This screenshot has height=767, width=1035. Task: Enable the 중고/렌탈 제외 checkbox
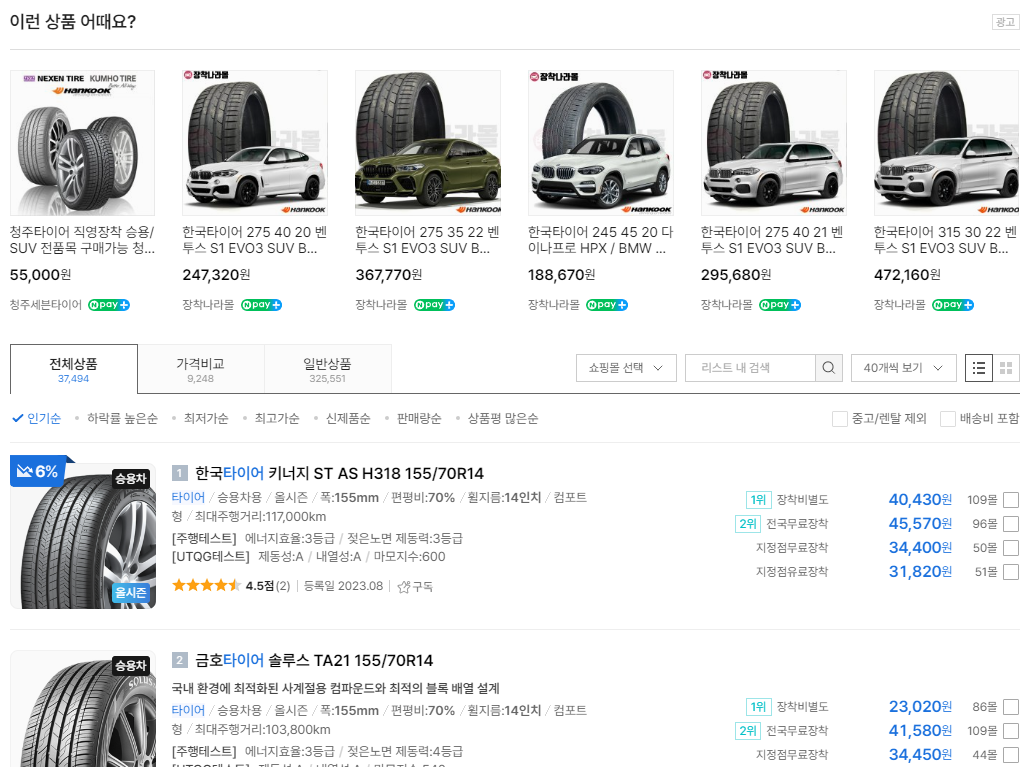coord(839,419)
